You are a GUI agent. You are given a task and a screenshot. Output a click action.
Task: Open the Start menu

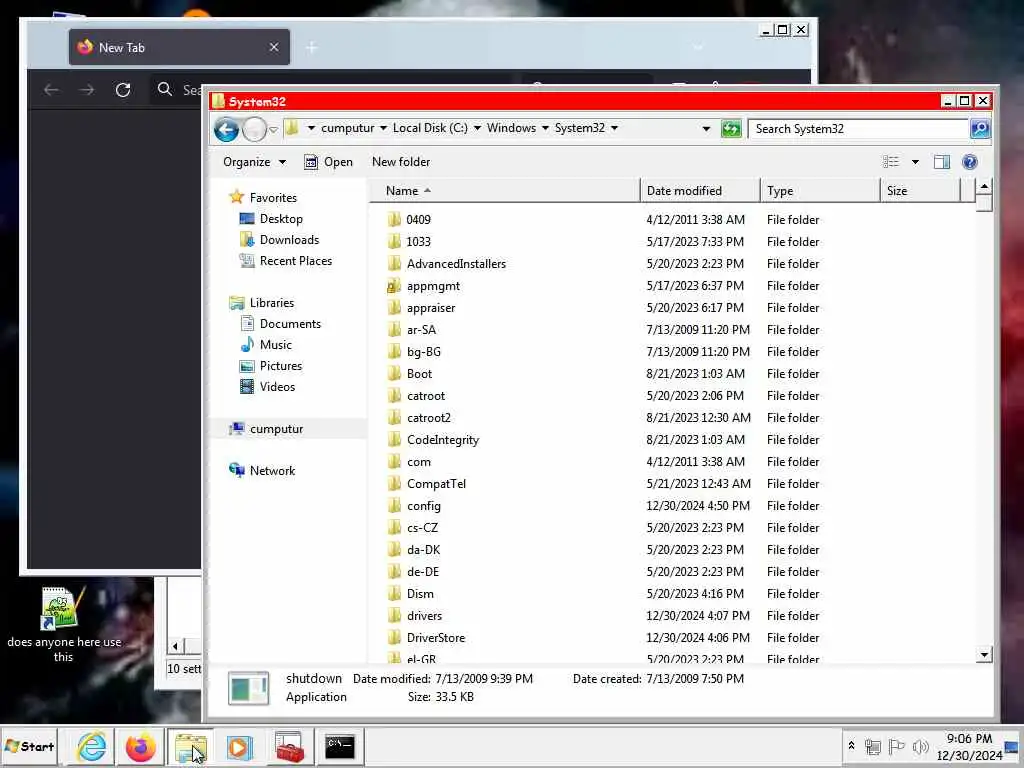(30, 746)
